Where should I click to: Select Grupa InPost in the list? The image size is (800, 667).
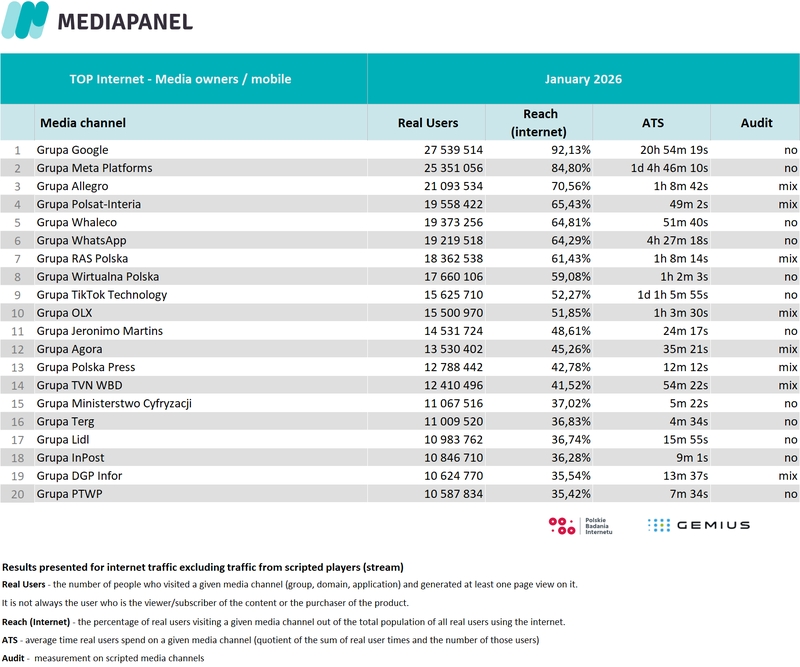tap(71, 458)
